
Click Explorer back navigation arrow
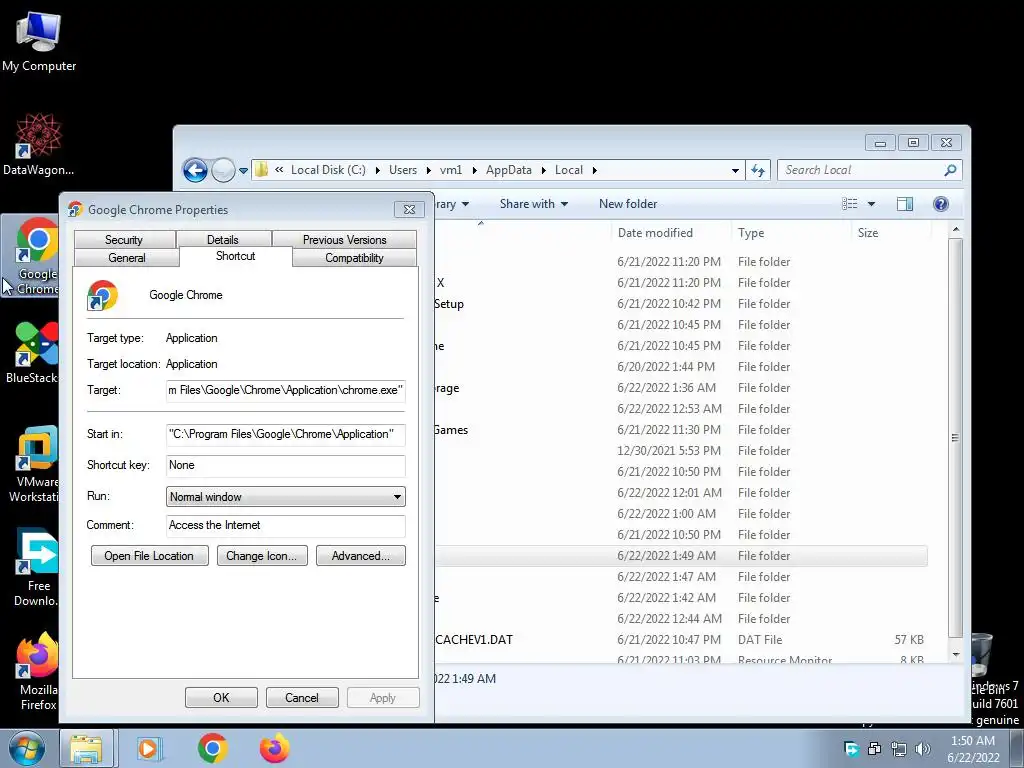click(195, 170)
